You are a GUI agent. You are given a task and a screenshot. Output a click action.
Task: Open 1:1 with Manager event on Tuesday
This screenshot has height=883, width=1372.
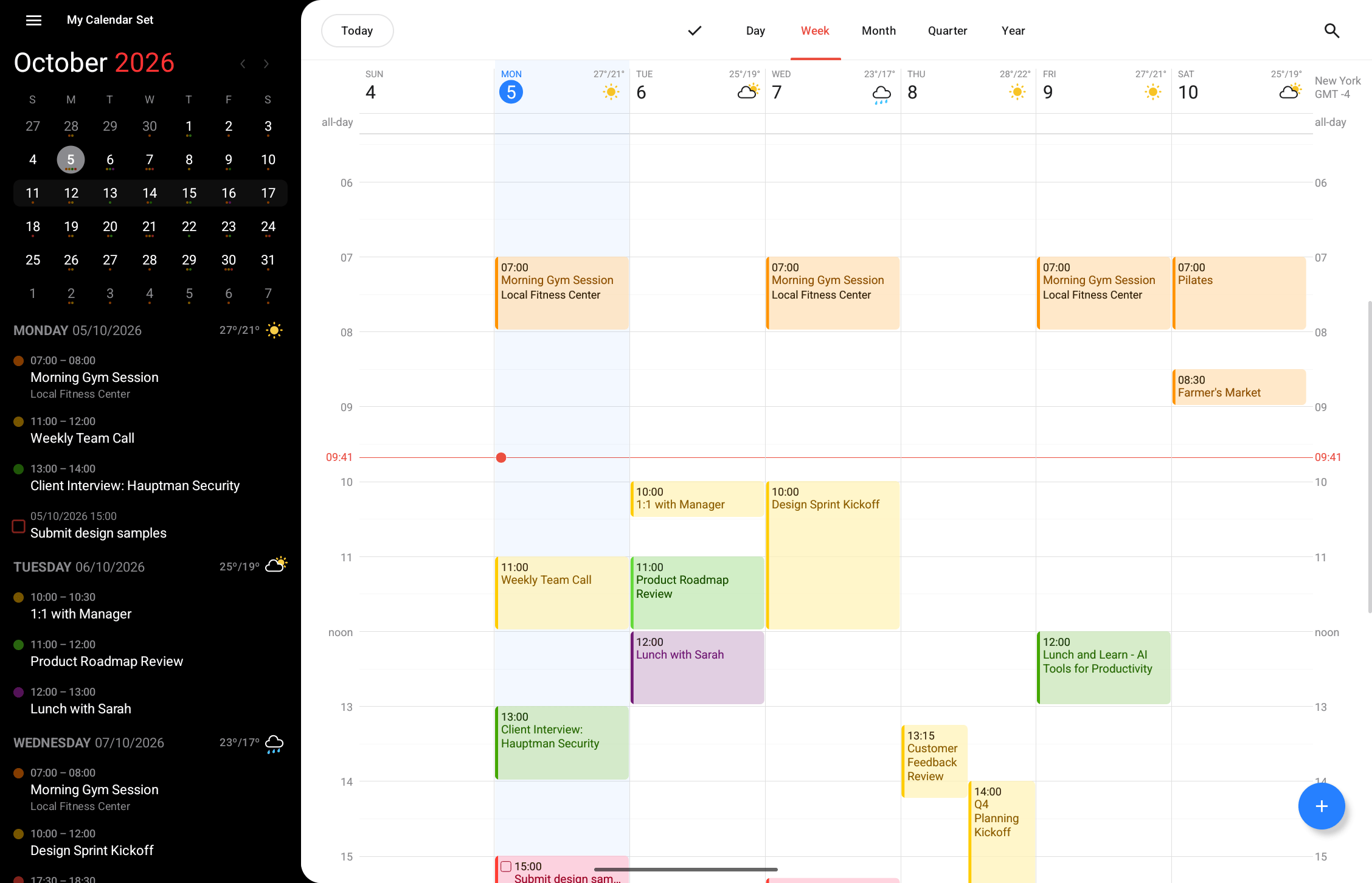tap(698, 499)
